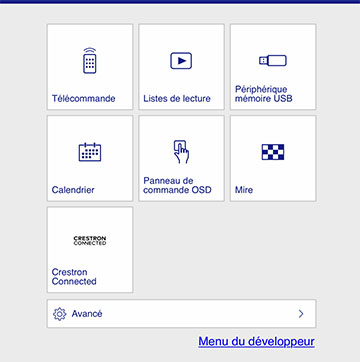
Task: Open the Menu du développeur link
Action: (x=256, y=342)
